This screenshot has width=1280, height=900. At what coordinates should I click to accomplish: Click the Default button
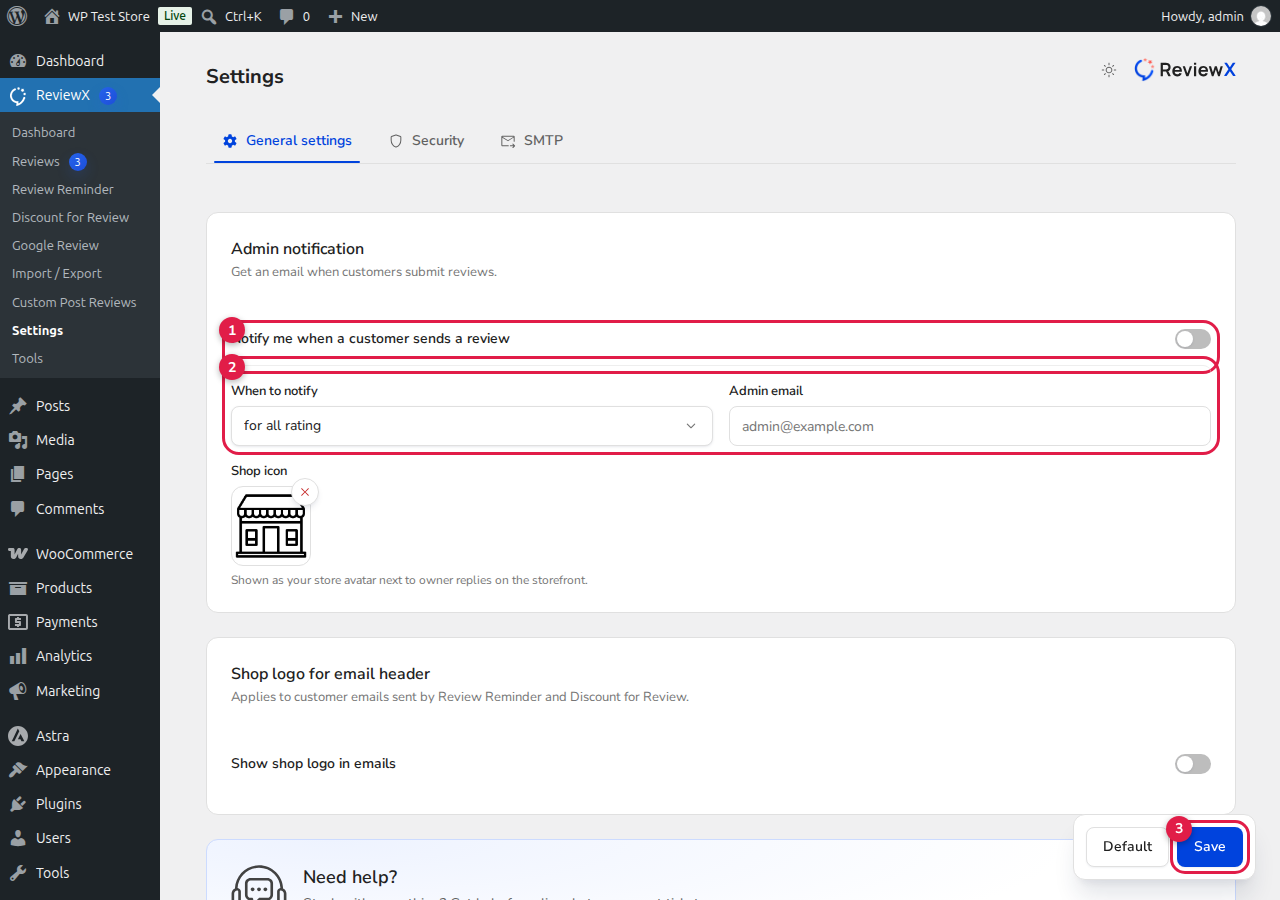(x=1127, y=847)
